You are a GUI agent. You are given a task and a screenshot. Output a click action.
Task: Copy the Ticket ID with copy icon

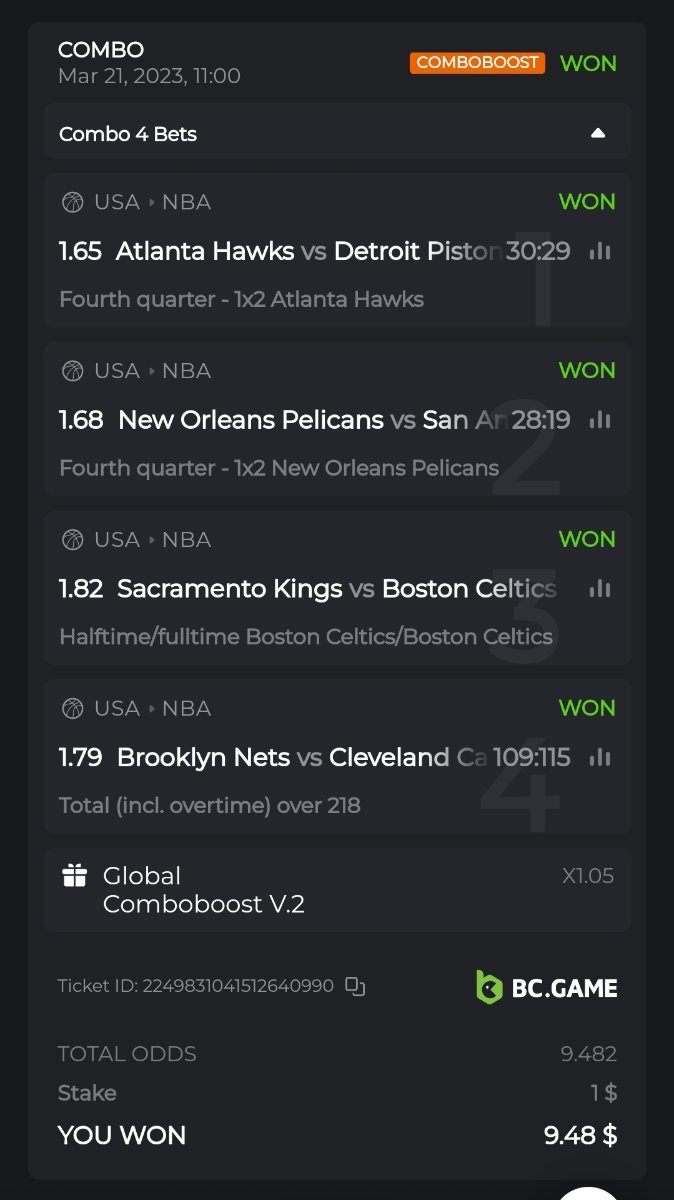(355, 987)
